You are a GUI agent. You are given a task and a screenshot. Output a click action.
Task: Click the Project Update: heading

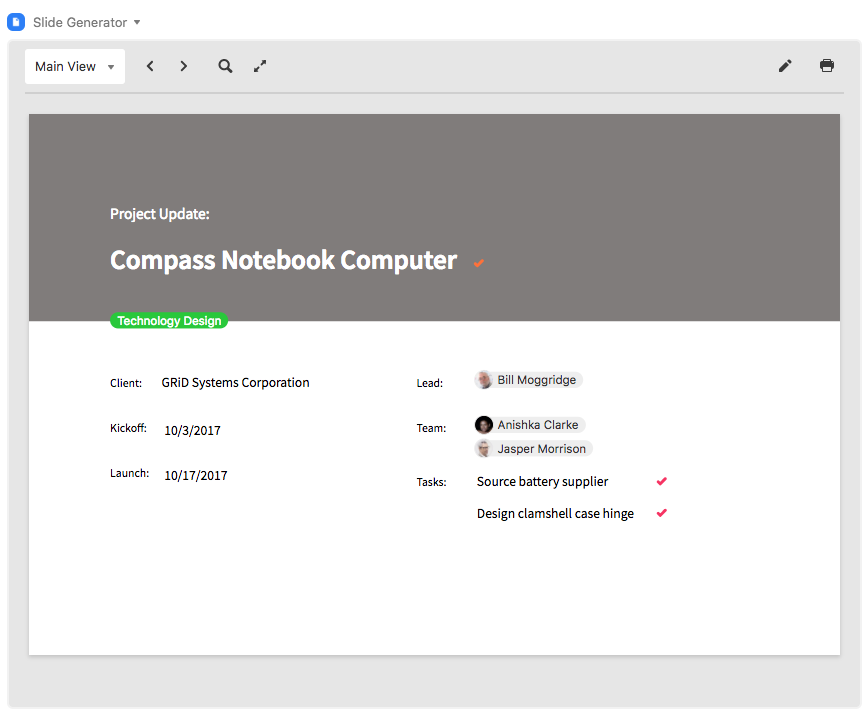[160, 214]
